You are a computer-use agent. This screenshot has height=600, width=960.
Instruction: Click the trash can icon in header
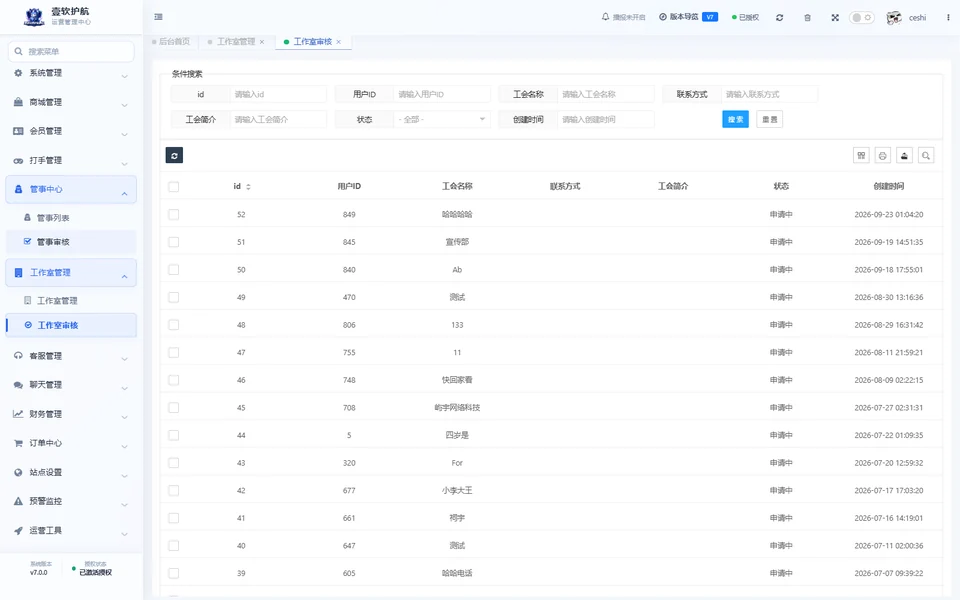[x=808, y=18]
